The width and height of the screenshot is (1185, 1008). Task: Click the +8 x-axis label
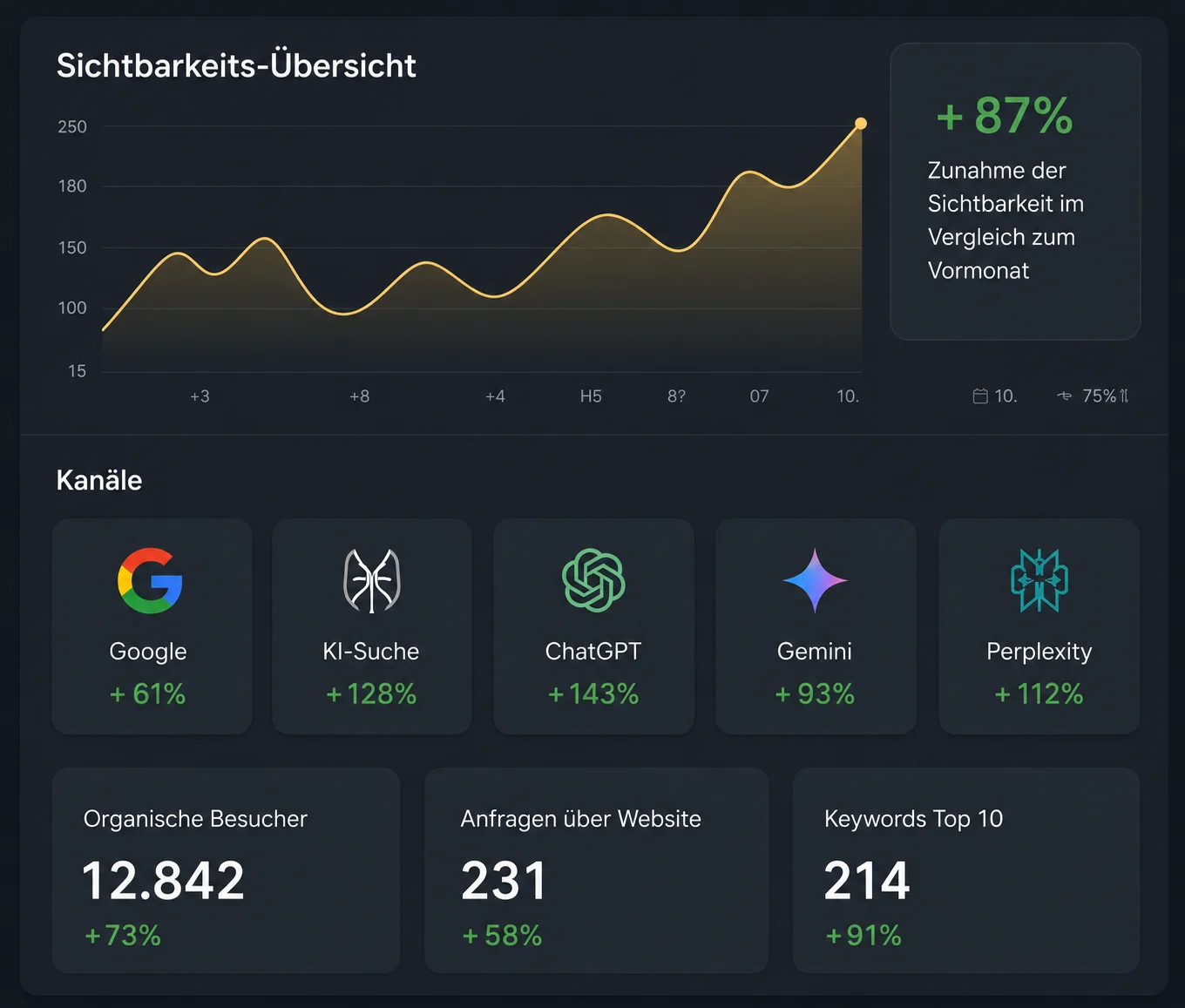click(359, 396)
